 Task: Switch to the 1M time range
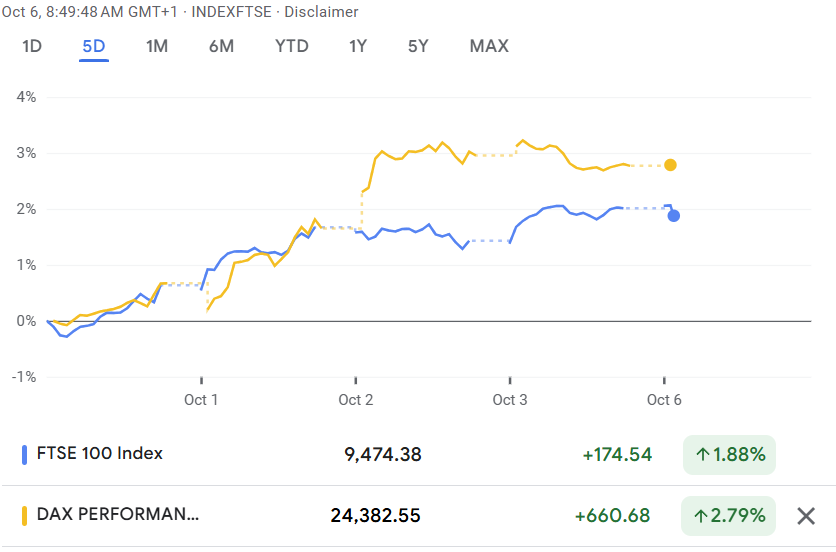pos(156,46)
